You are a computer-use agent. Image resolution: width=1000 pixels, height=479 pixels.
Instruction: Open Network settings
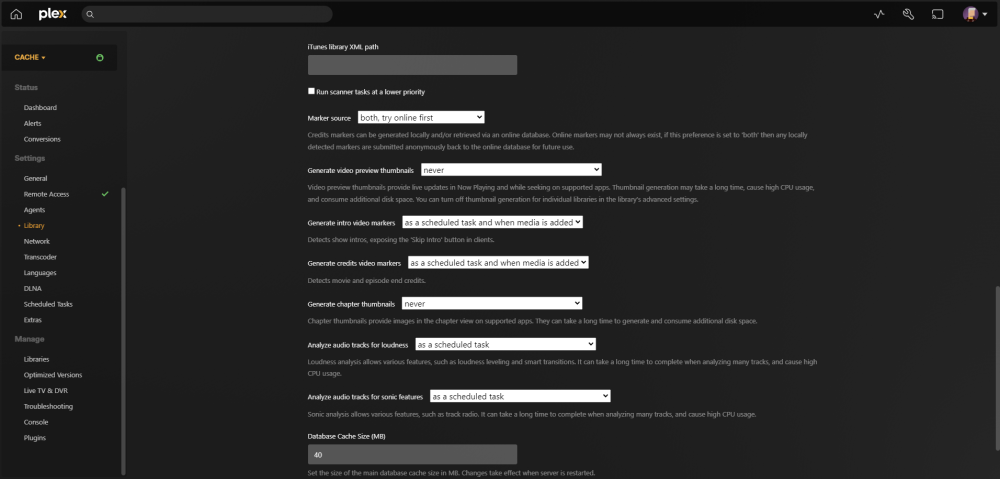point(36,241)
